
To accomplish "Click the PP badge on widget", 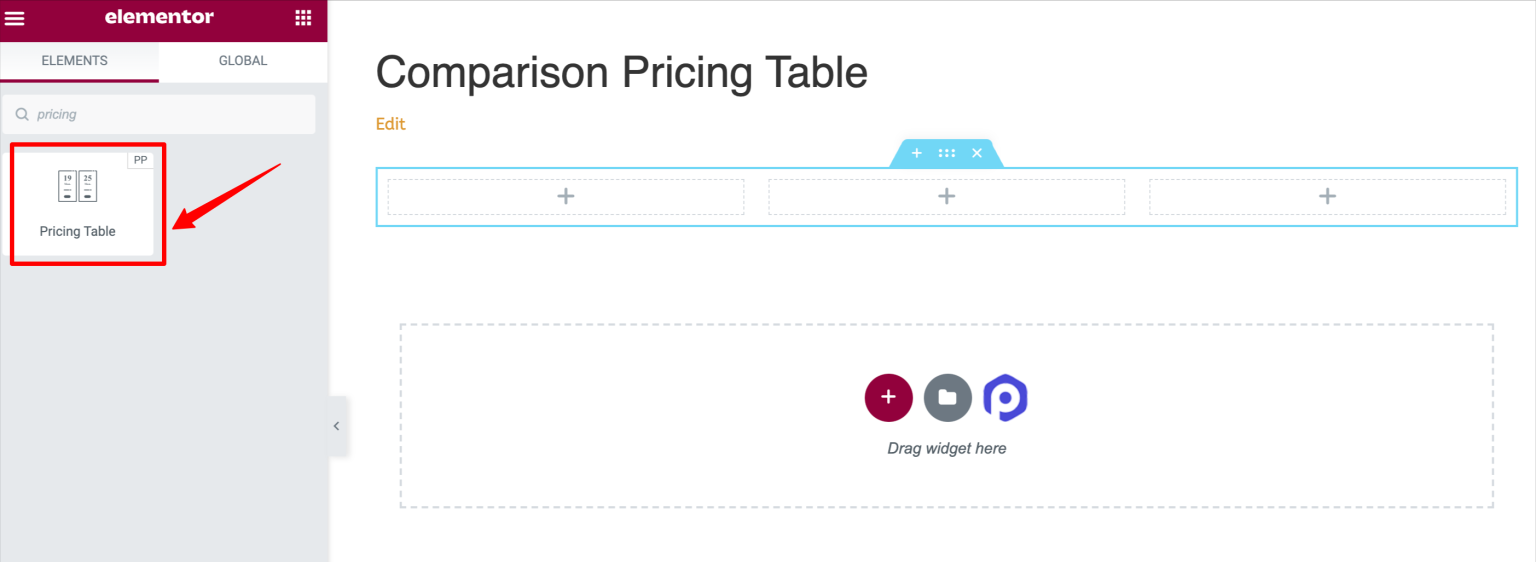I will pyautogui.click(x=140, y=160).
